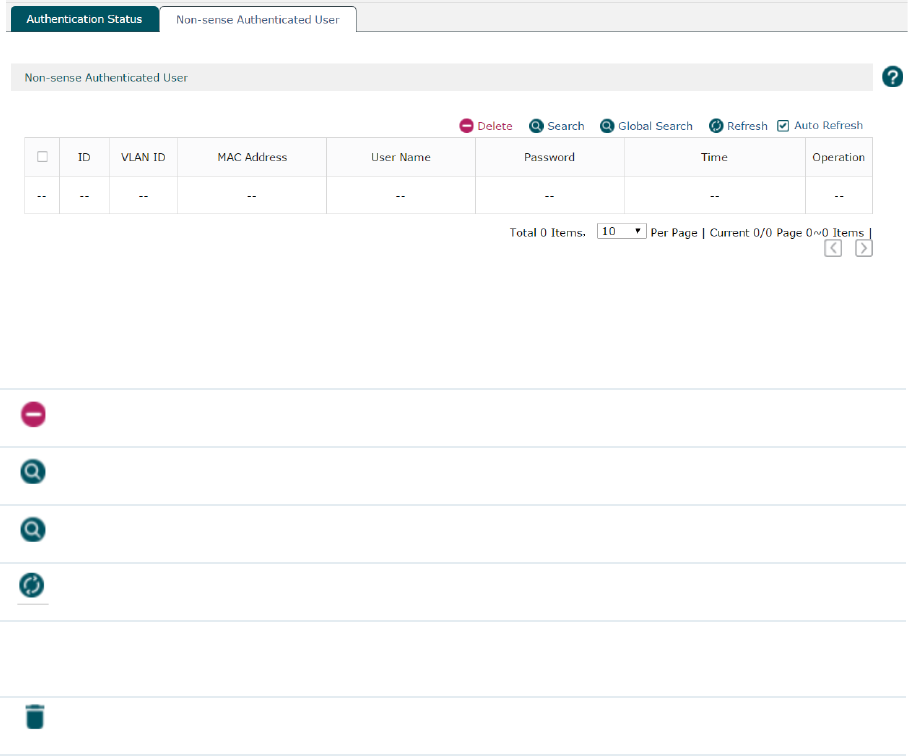Check the select-all checkbox in table header

(x=42, y=156)
